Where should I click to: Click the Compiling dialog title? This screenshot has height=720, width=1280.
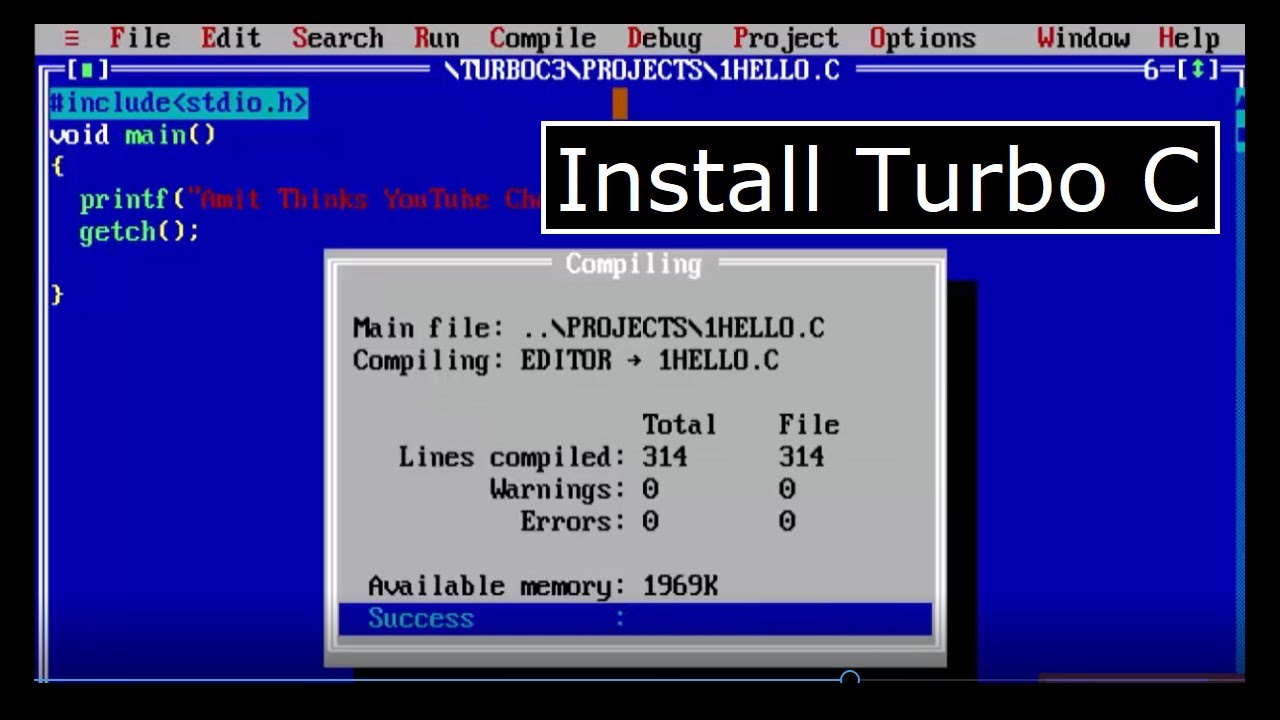pos(634,264)
